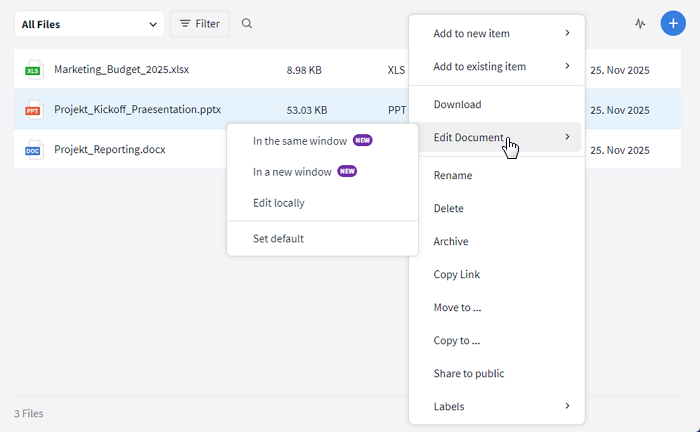Click the NEW badge beside same window
The image size is (700, 432).
pos(362,141)
